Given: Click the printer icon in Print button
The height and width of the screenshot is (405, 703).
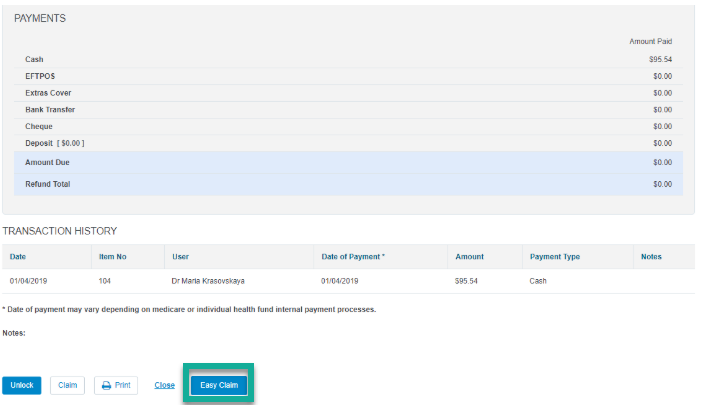Looking at the screenshot, I should [106, 386].
